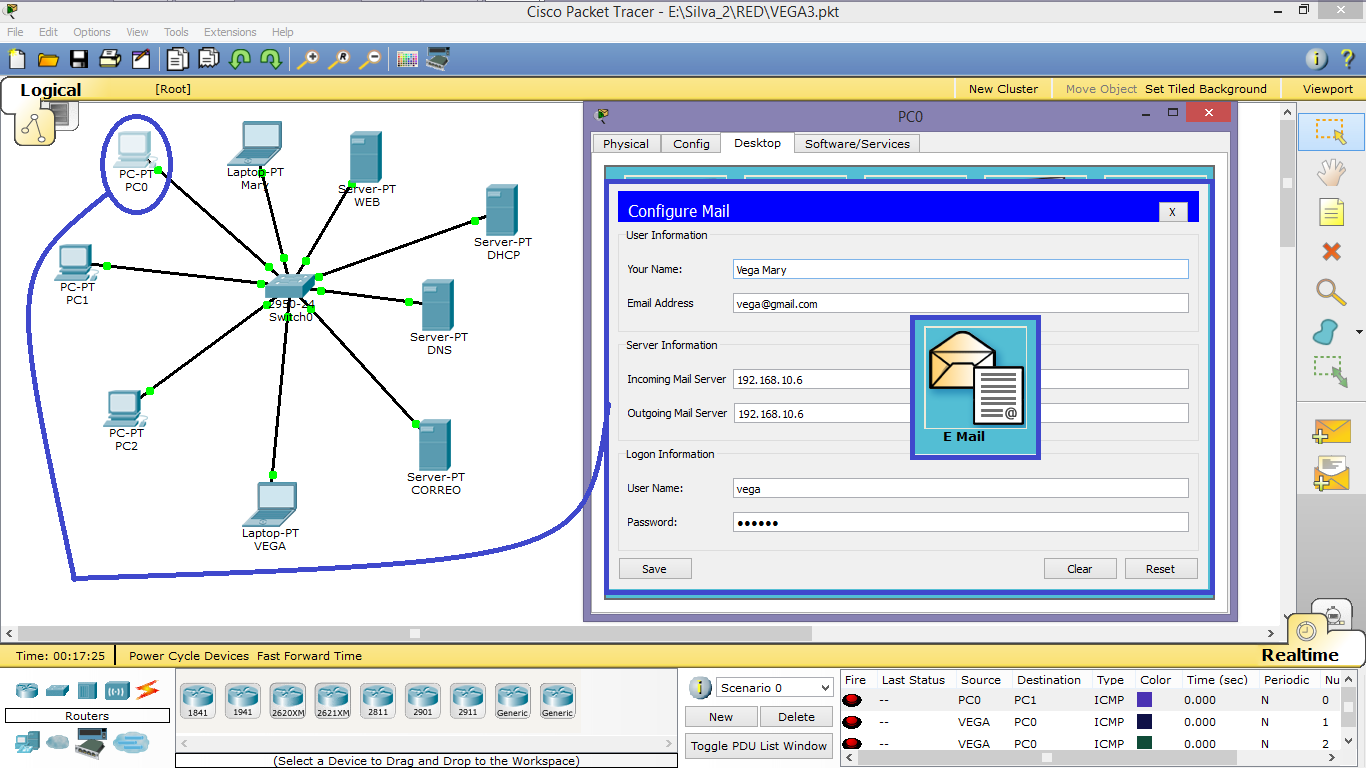1366x770 pixels.
Task: Select the Draw Polygon shape tool
Action: [x=1326, y=331]
